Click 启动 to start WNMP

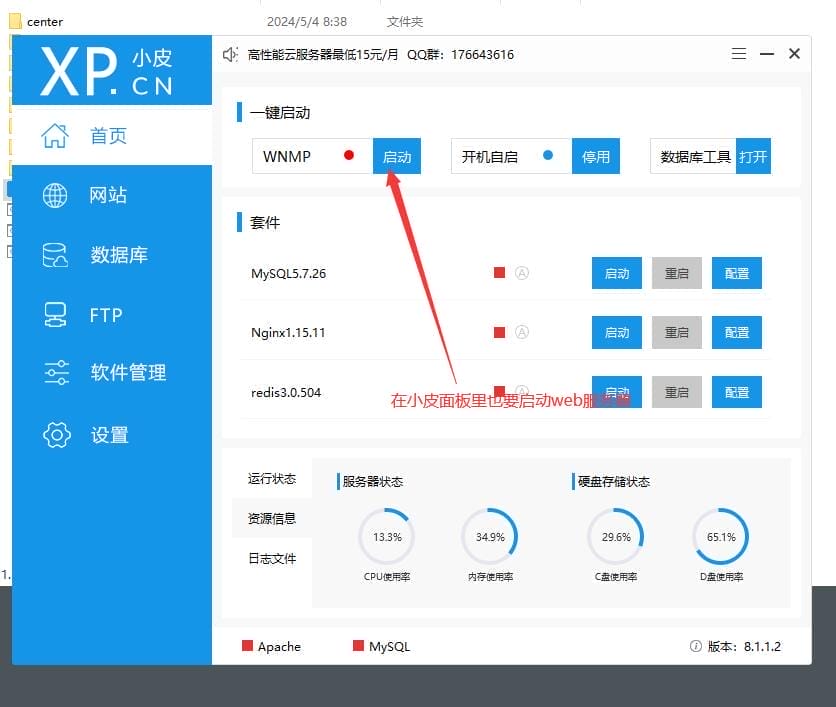[397, 155]
